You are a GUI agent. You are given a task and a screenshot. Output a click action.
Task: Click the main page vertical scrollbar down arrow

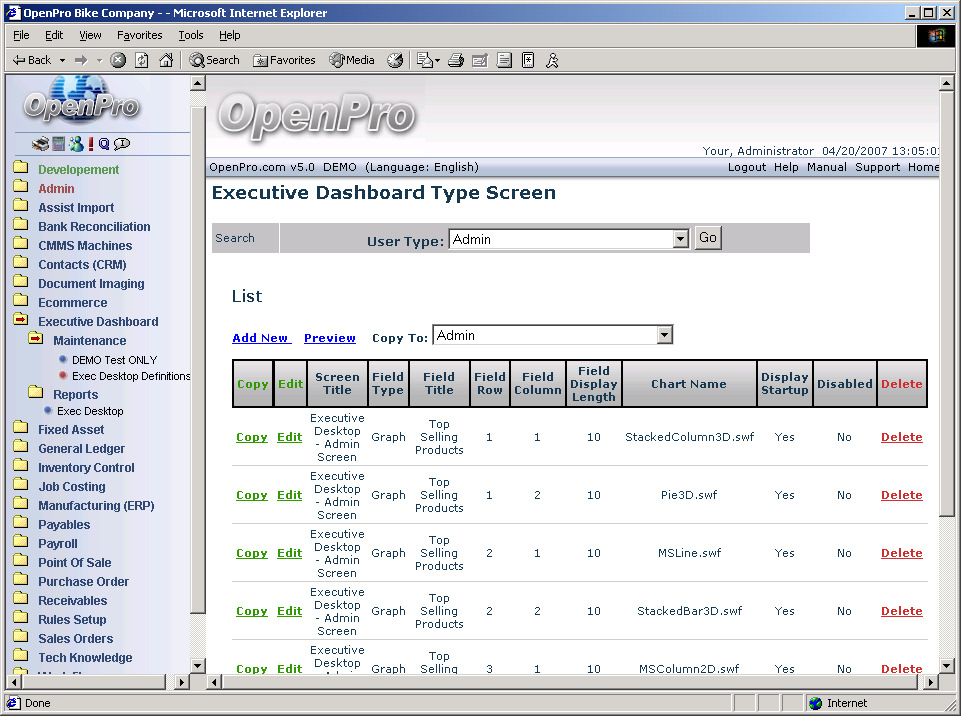click(948, 665)
